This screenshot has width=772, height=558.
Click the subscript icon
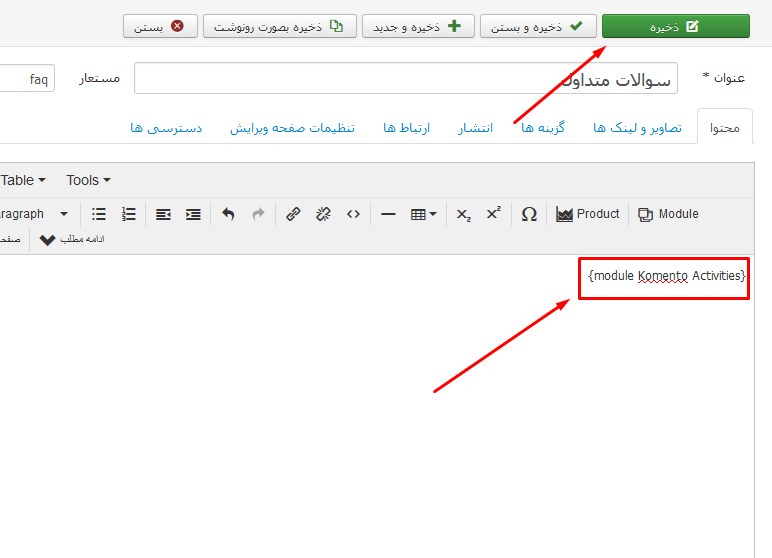click(463, 214)
